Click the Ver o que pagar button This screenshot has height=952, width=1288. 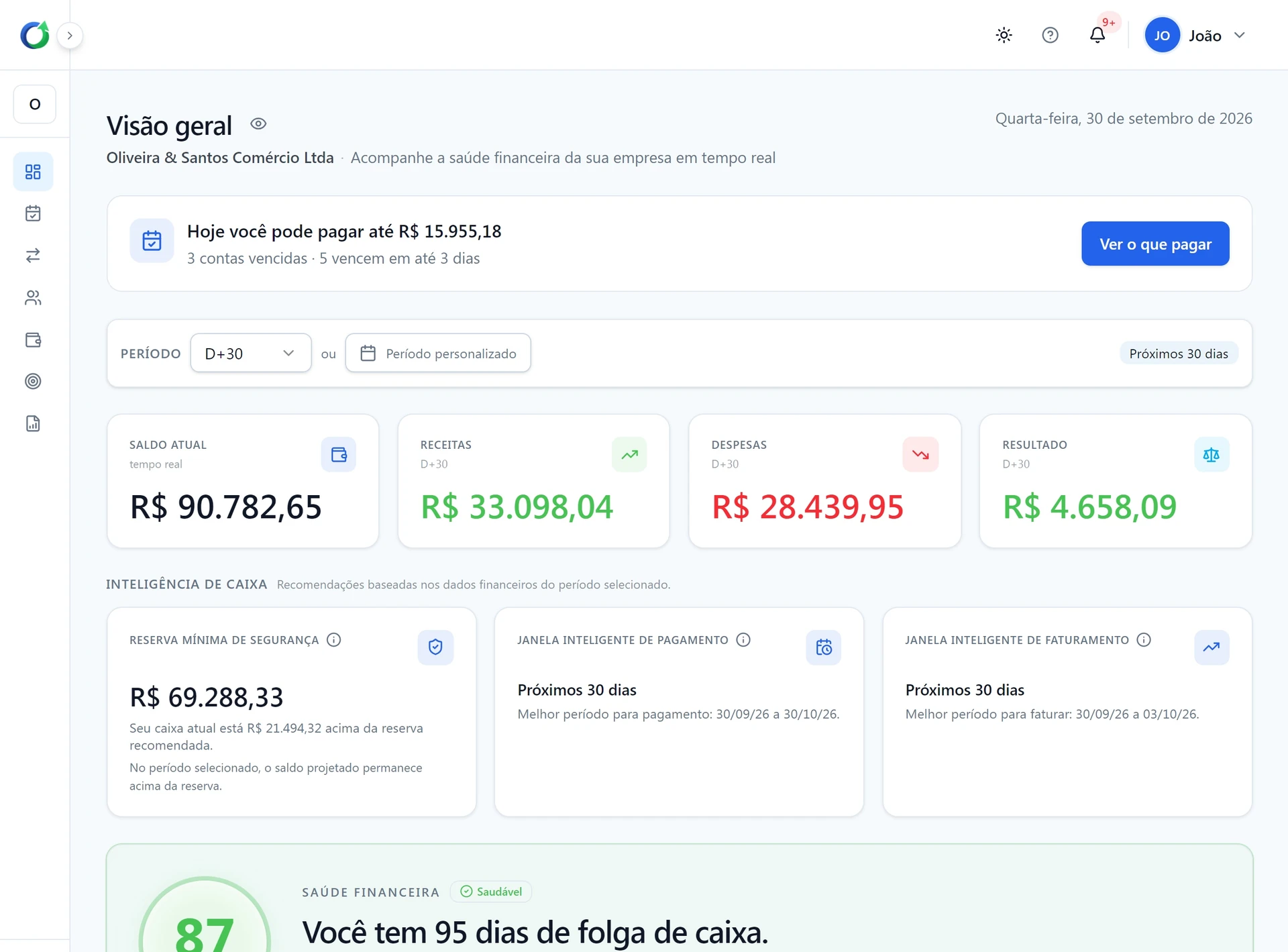[1155, 244]
